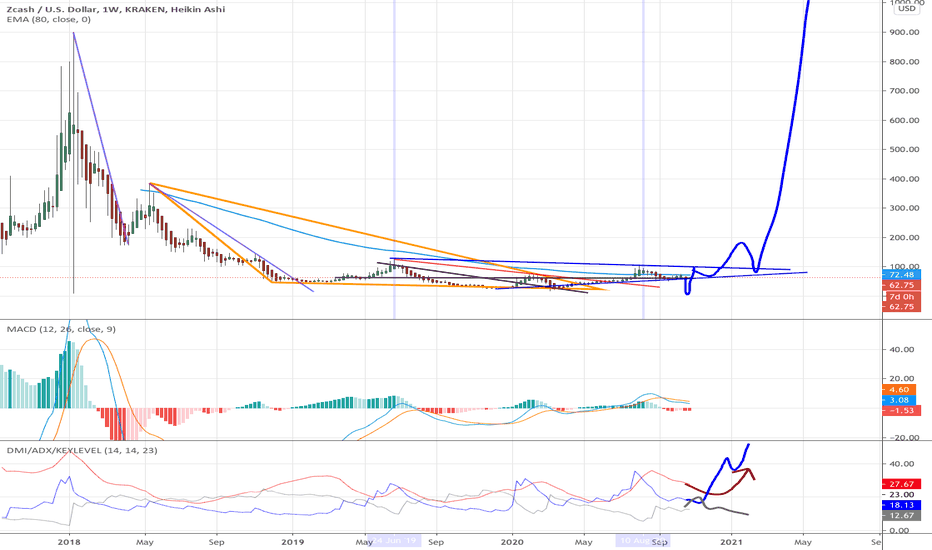This screenshot has height=550, width=932.
Task: Click the blue 18.13 DMI value tag
Action: point(902,505)
